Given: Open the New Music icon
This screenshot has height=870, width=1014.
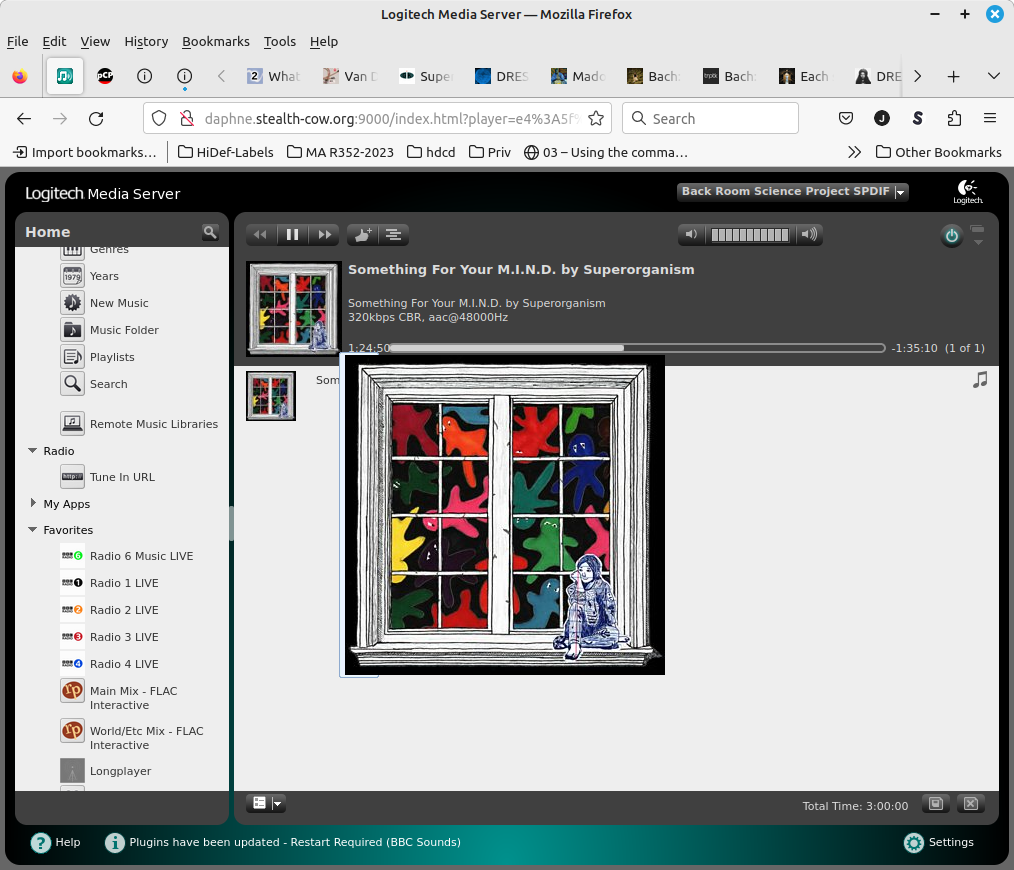Looking at the screenshot, I should tap(72, 303).
